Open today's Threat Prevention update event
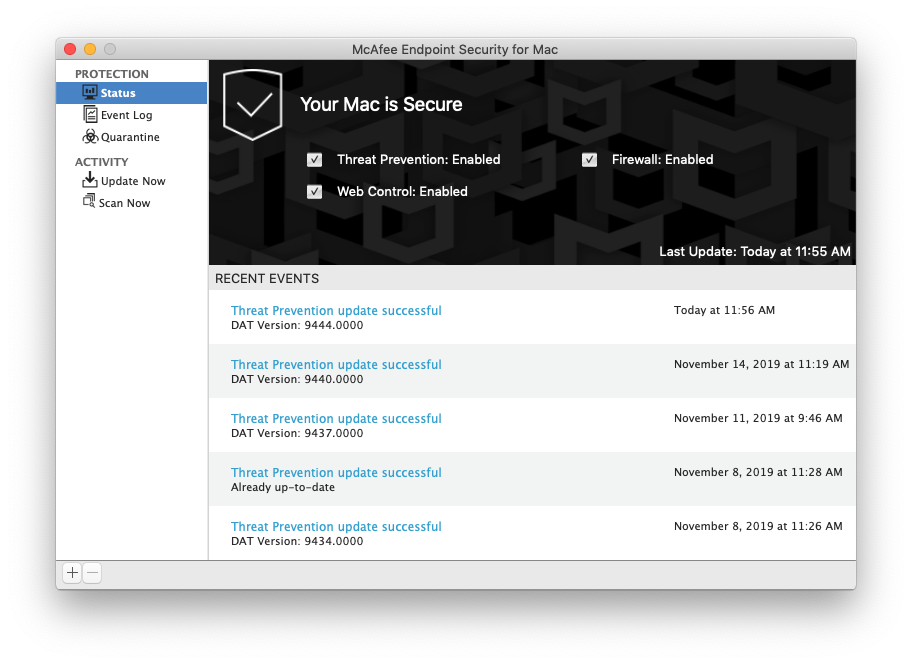This screenshot has height=664, width=912. (x=336, y=311)
